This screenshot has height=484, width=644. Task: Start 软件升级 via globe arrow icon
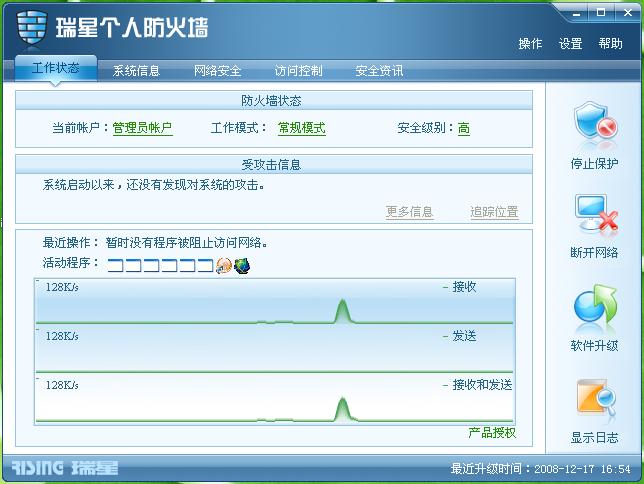(x=595, y=305)
